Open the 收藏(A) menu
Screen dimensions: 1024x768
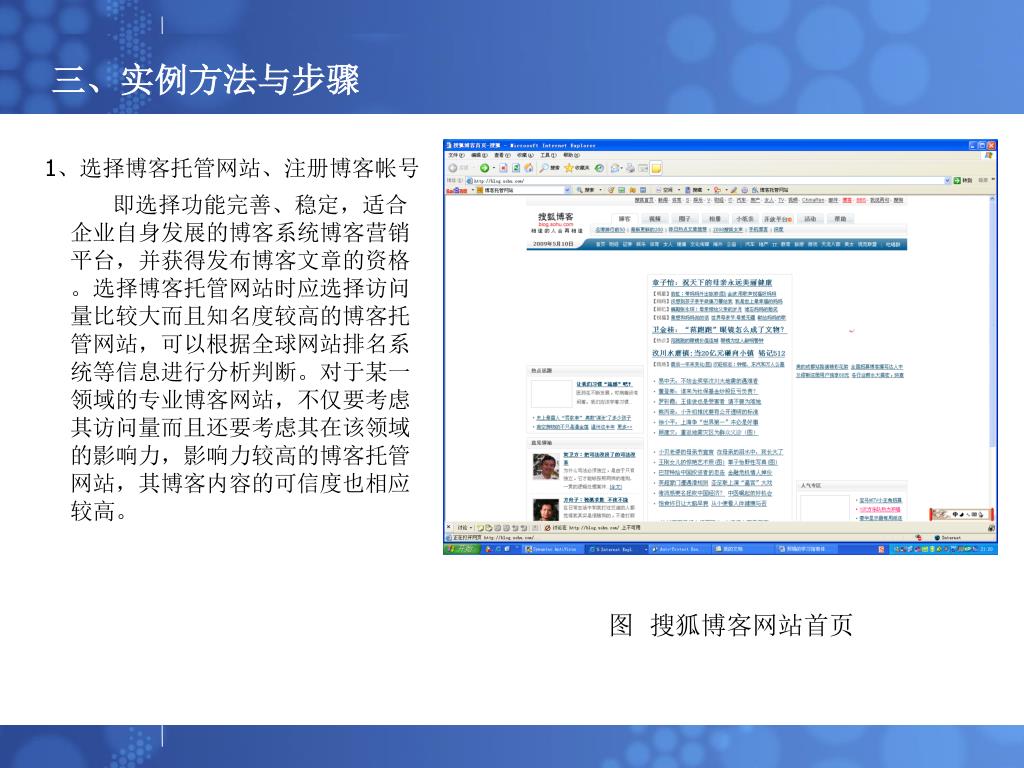coord(525,155)
